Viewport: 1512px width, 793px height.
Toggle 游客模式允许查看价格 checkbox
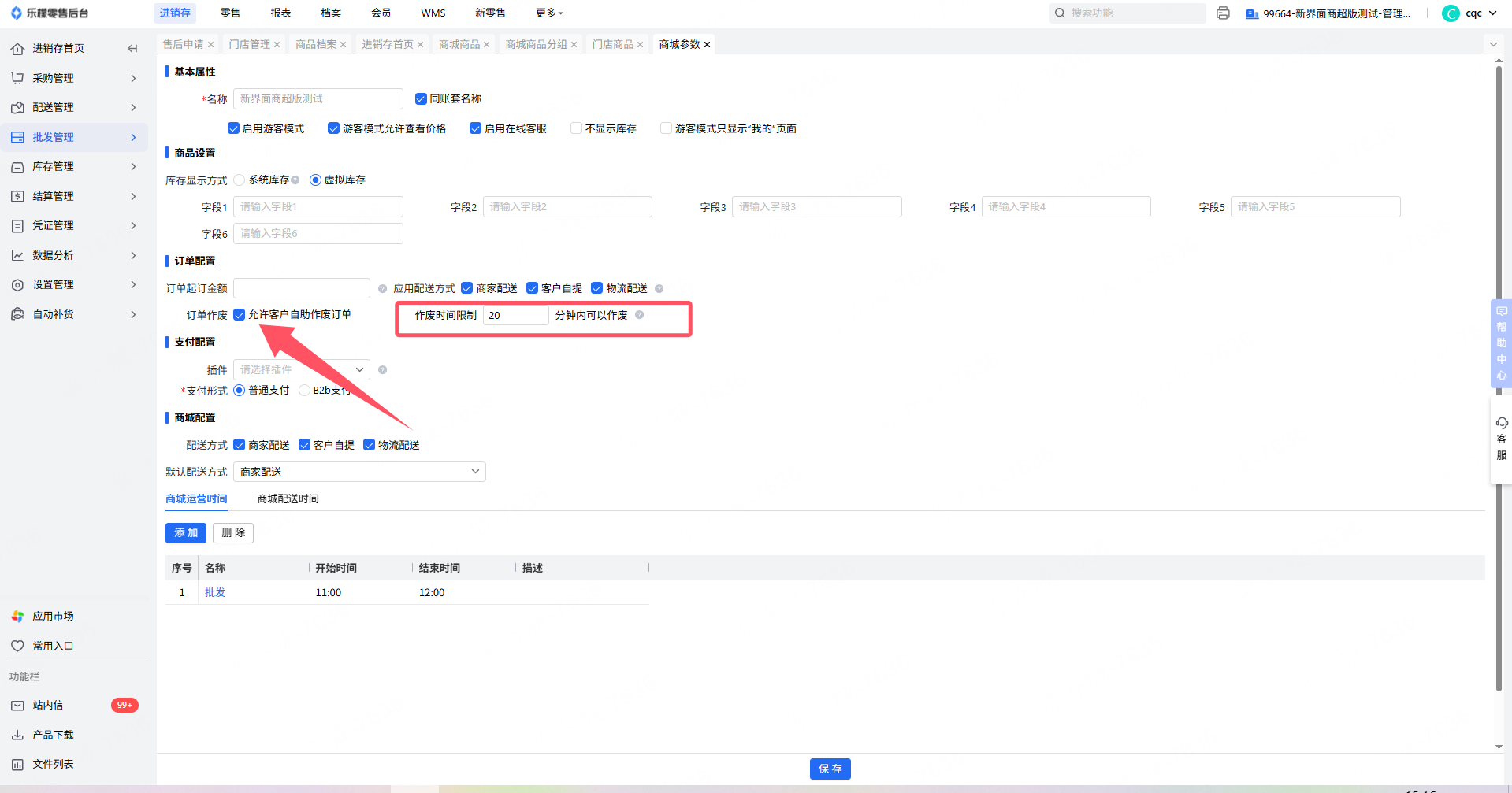[x=333, y=128]
